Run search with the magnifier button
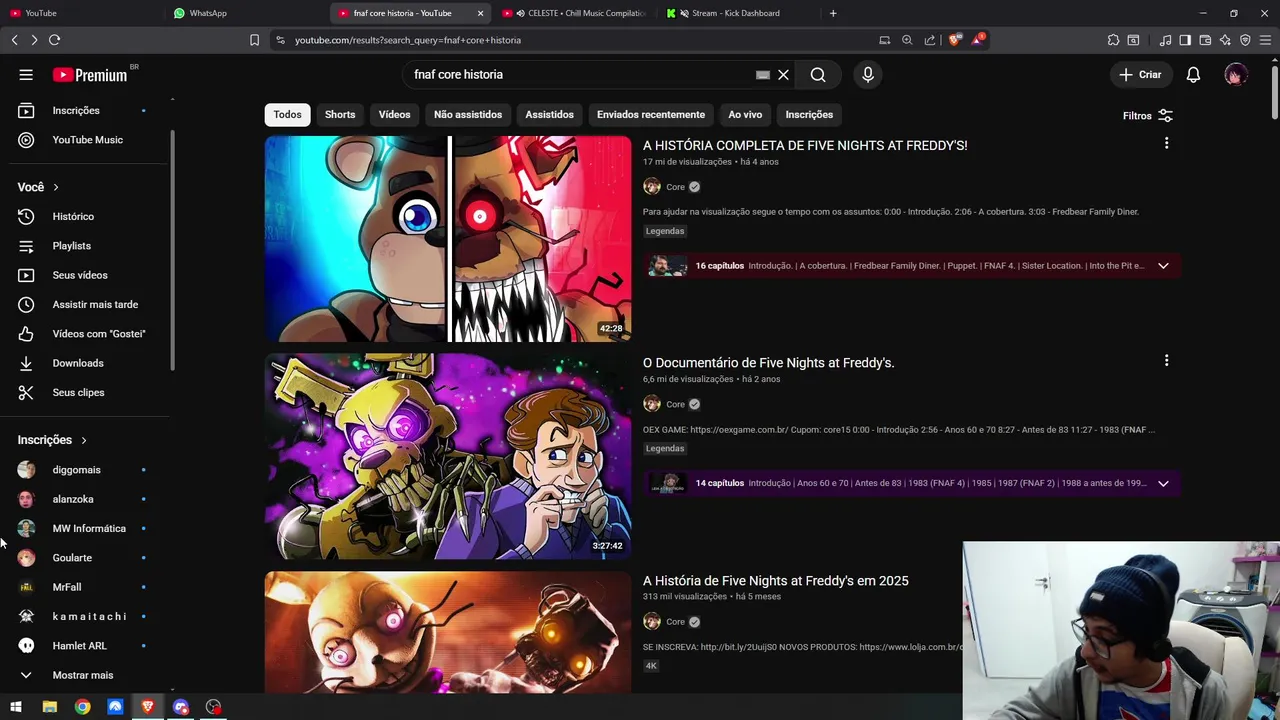1280x720 pixels. 818,74
